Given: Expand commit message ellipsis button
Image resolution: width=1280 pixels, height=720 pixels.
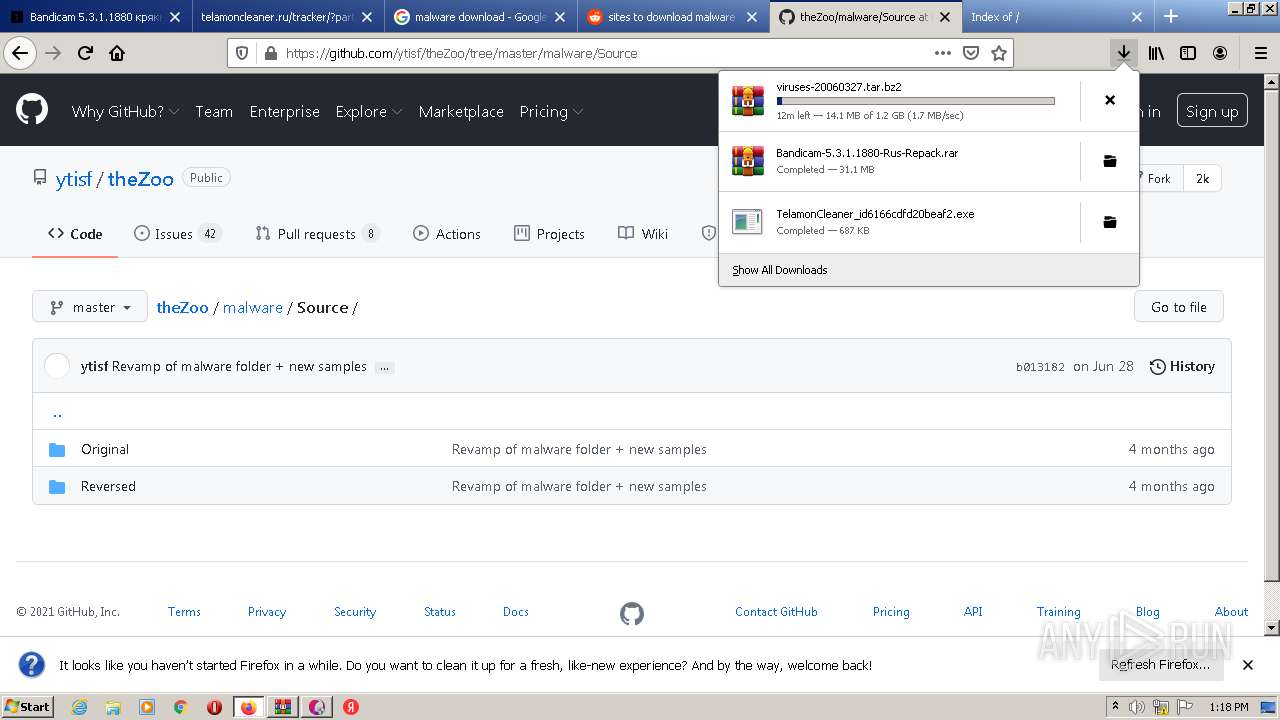Looking at the screenshot, I should [x=384, y=367].
